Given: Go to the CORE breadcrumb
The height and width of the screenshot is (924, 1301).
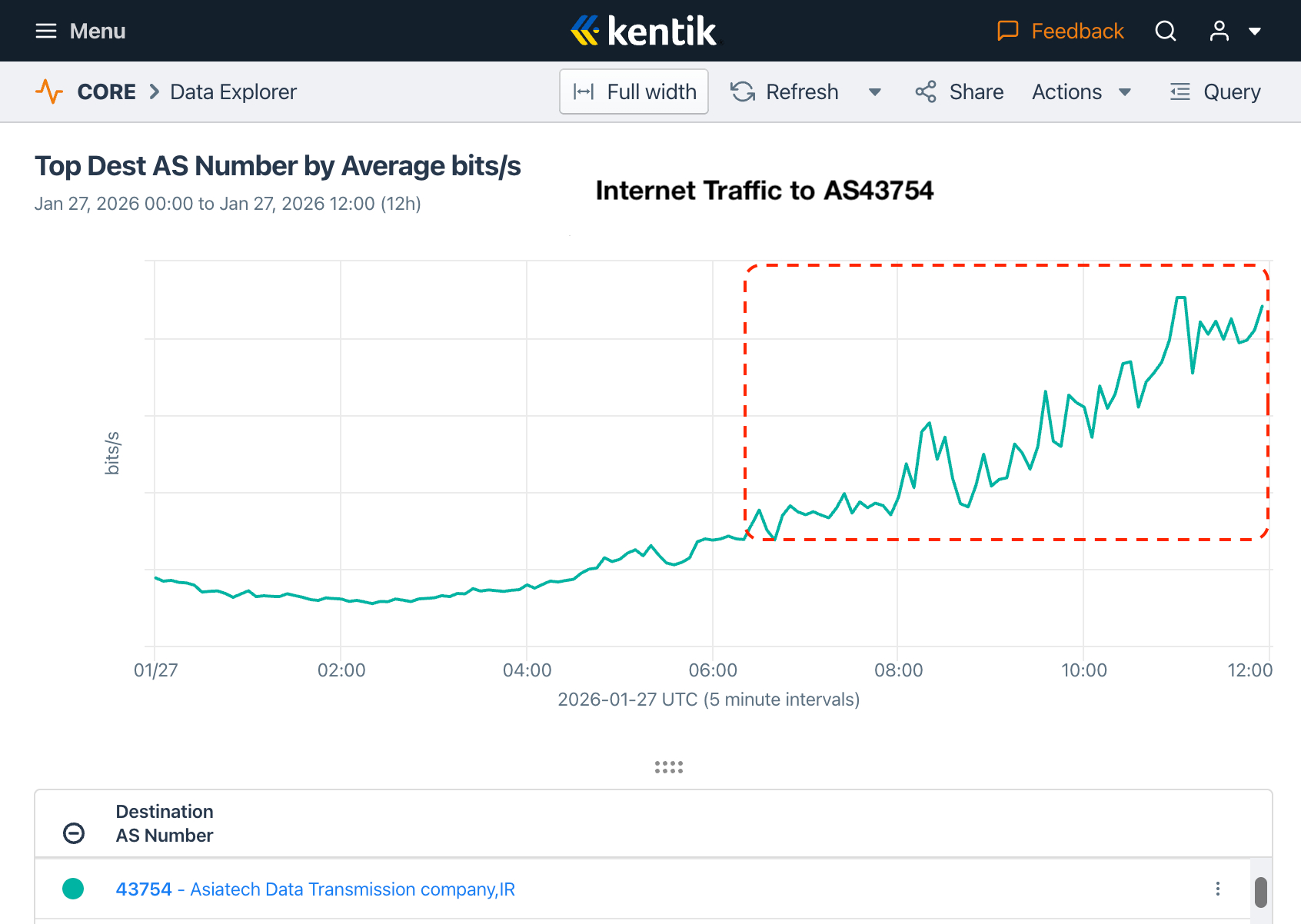Looking at the screenshot, I should tap(106, 91).
